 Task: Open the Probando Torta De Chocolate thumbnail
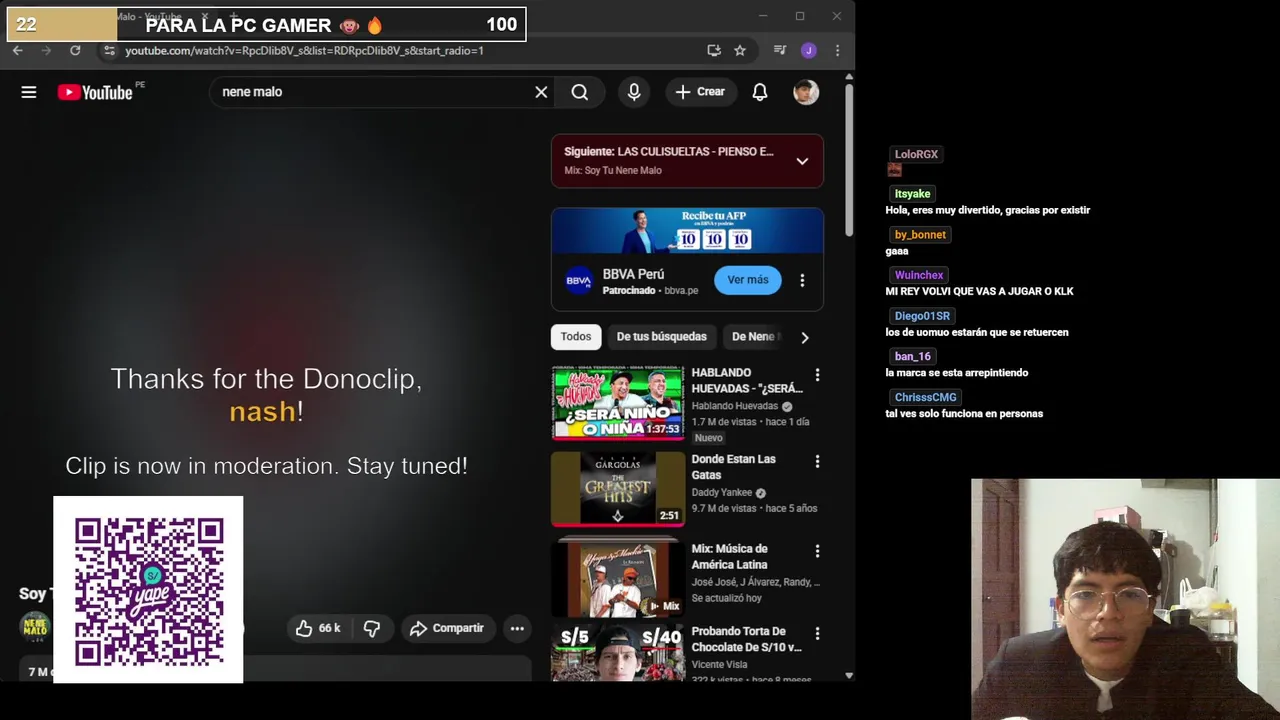(618, 652)
